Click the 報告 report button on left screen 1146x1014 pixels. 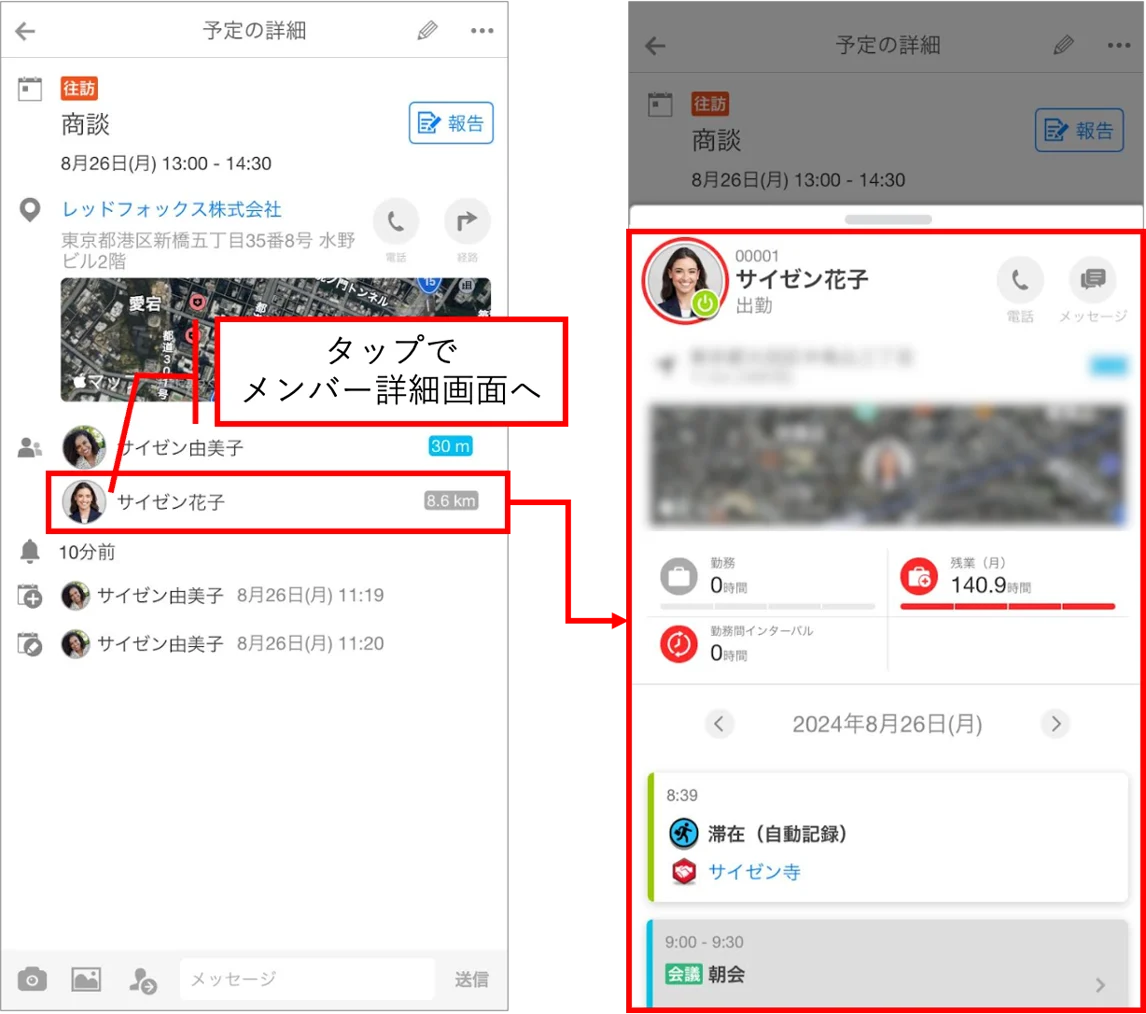pos(451,123)
